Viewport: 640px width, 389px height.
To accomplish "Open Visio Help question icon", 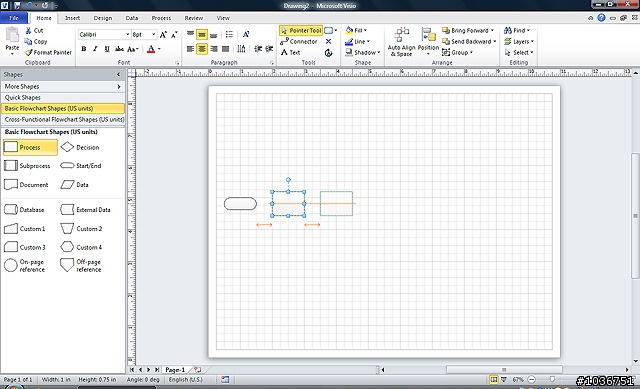I will 601,18.
